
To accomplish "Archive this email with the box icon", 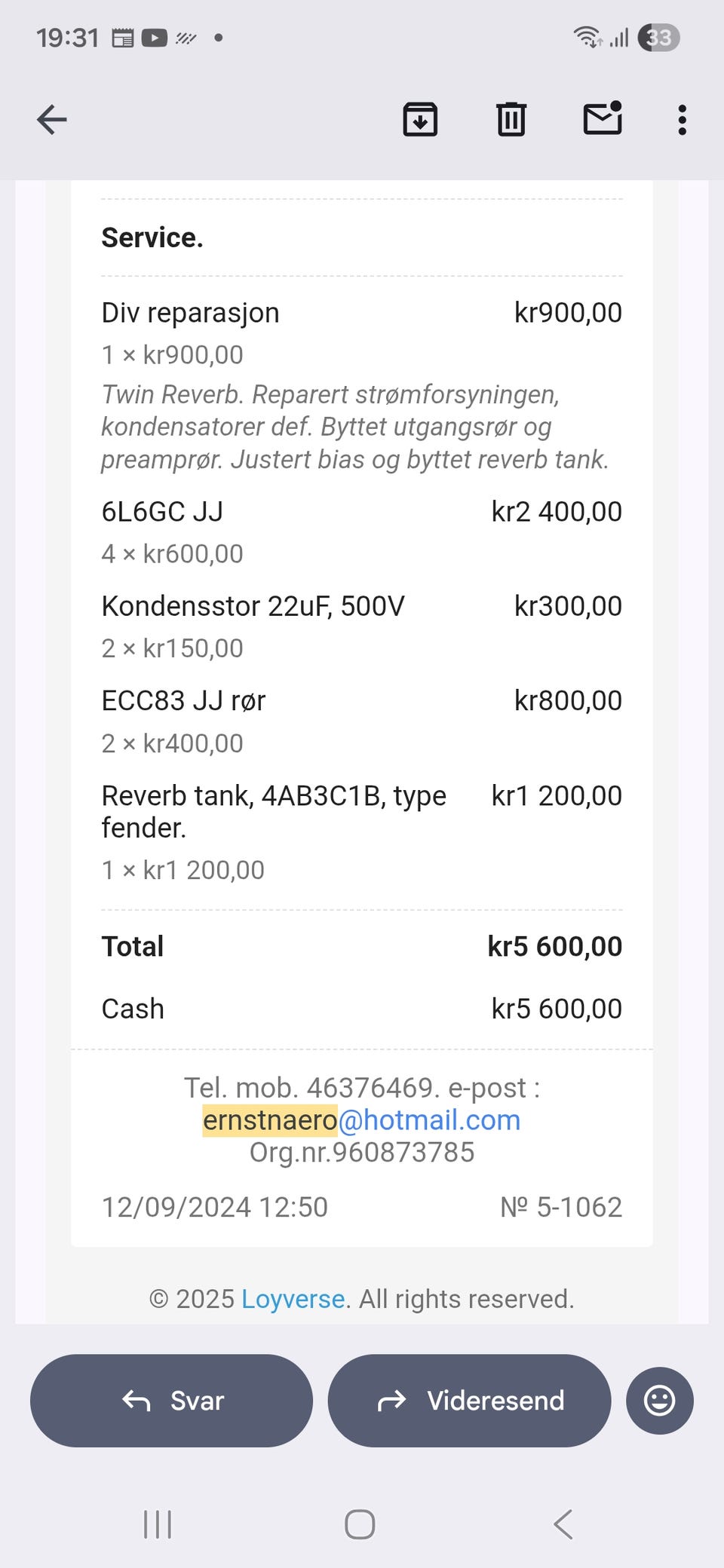I will click(420, 119).
